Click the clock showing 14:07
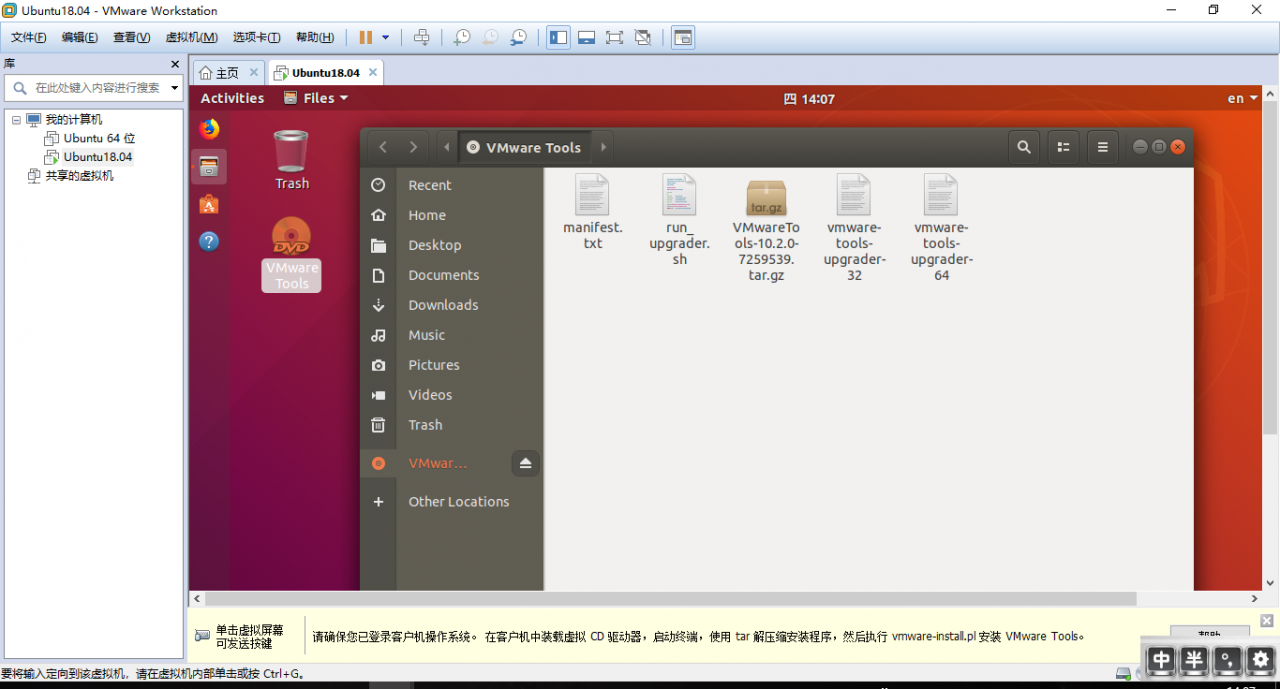The height and width of the screenshot is (689, 1280). 809,99
